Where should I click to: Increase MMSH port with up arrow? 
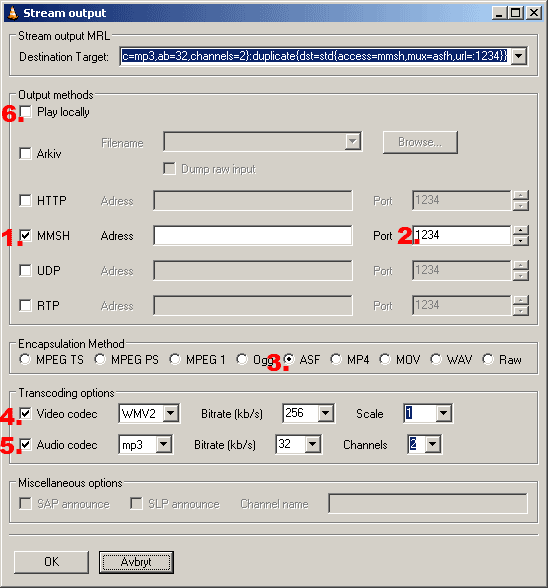pos(521,230)
